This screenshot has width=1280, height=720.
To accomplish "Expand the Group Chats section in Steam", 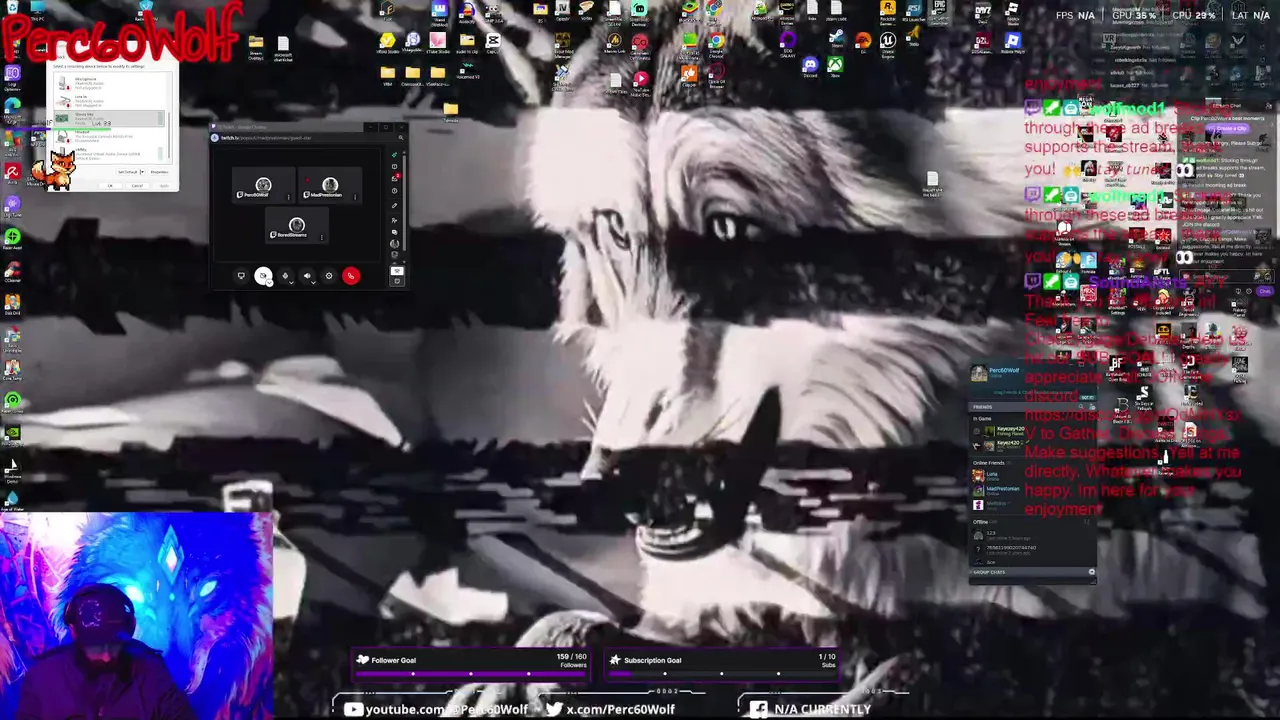I will click(x=989, y=572).
